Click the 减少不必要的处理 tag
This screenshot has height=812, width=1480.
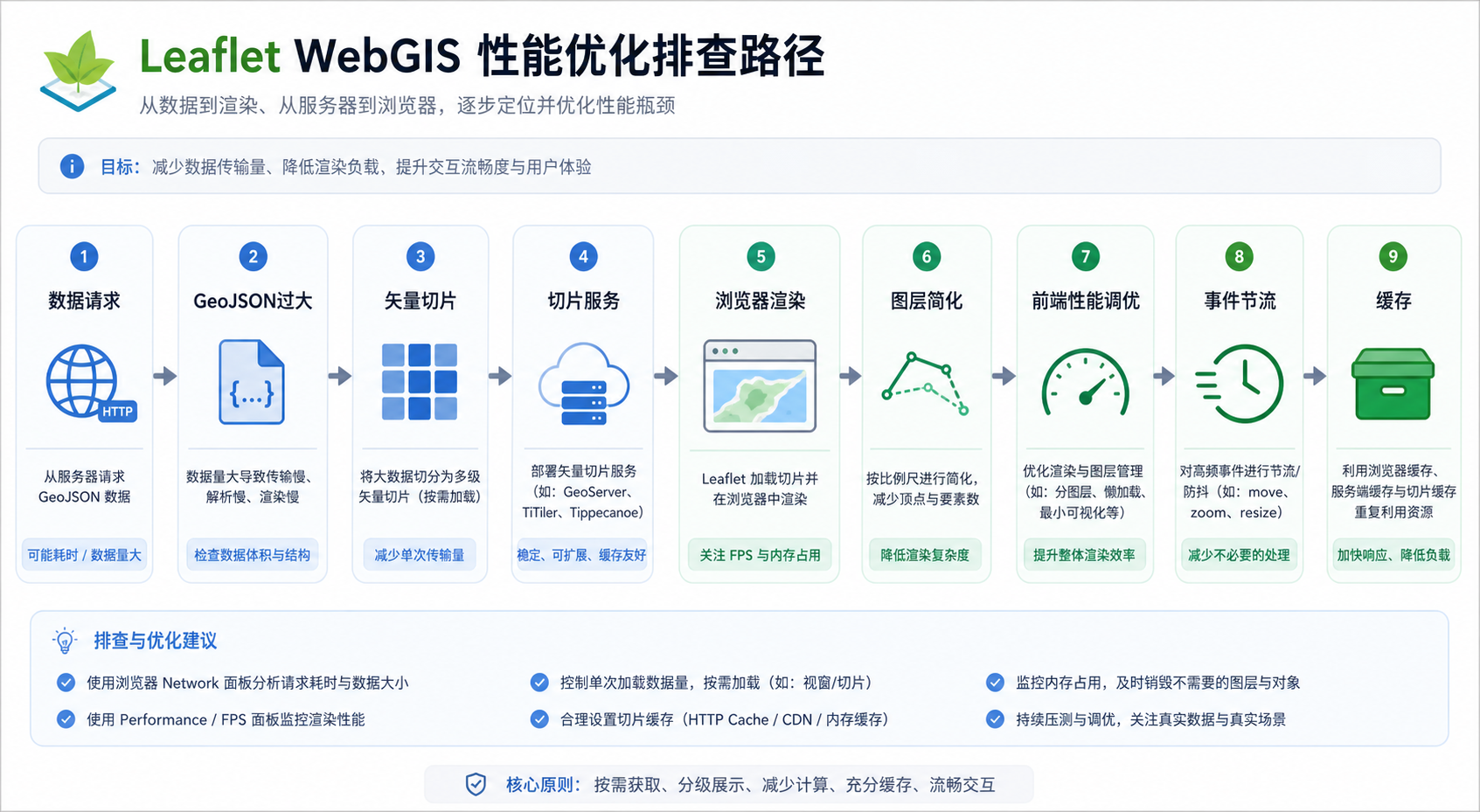click(x=1239, y=555)
